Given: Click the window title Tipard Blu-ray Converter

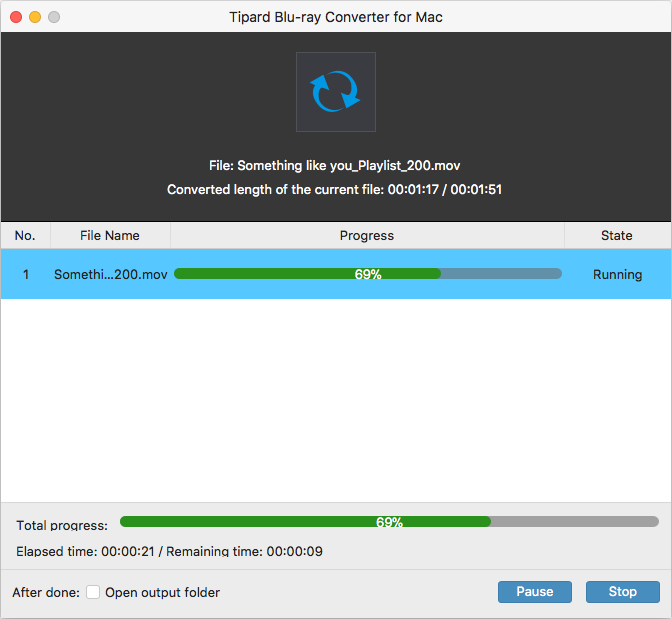Looking at the screenshot, I should 335,17.
